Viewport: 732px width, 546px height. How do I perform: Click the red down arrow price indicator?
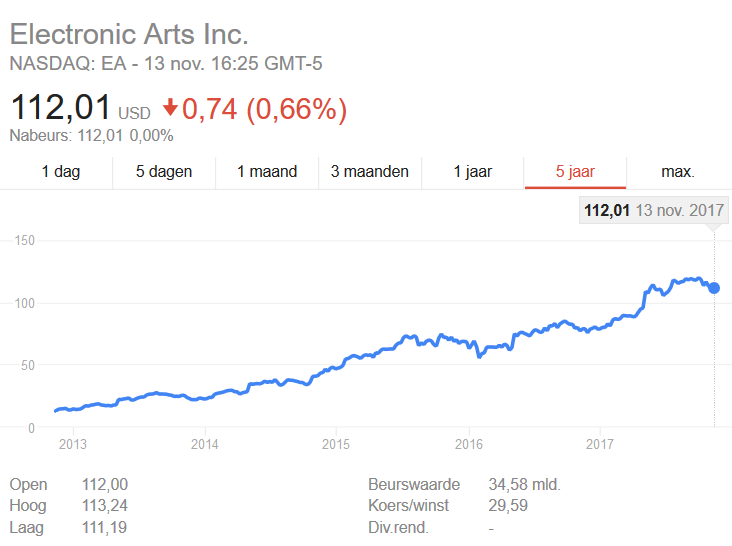click(170, 108)
